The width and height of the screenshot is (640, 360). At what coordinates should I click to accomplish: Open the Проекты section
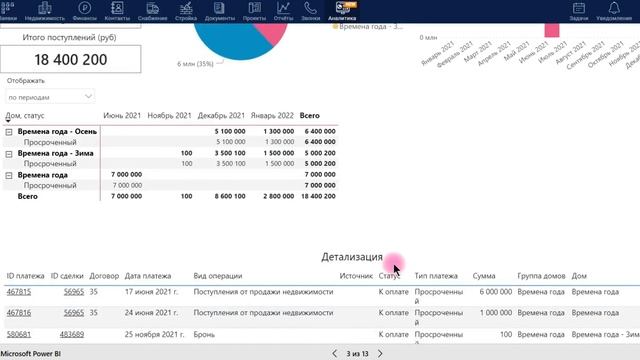[254, 11]
